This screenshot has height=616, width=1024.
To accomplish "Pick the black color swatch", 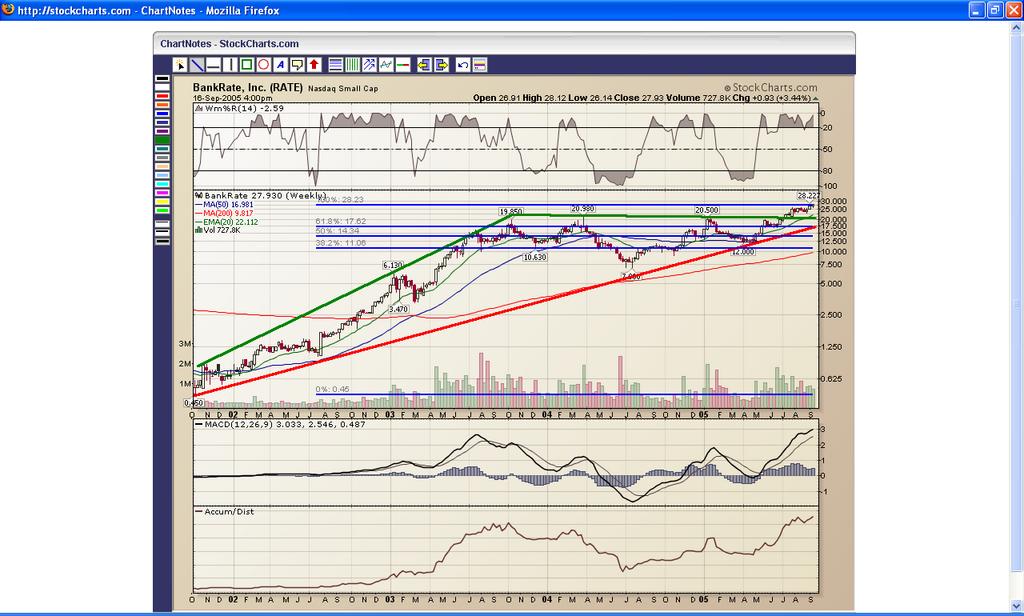I will (162, 78).
